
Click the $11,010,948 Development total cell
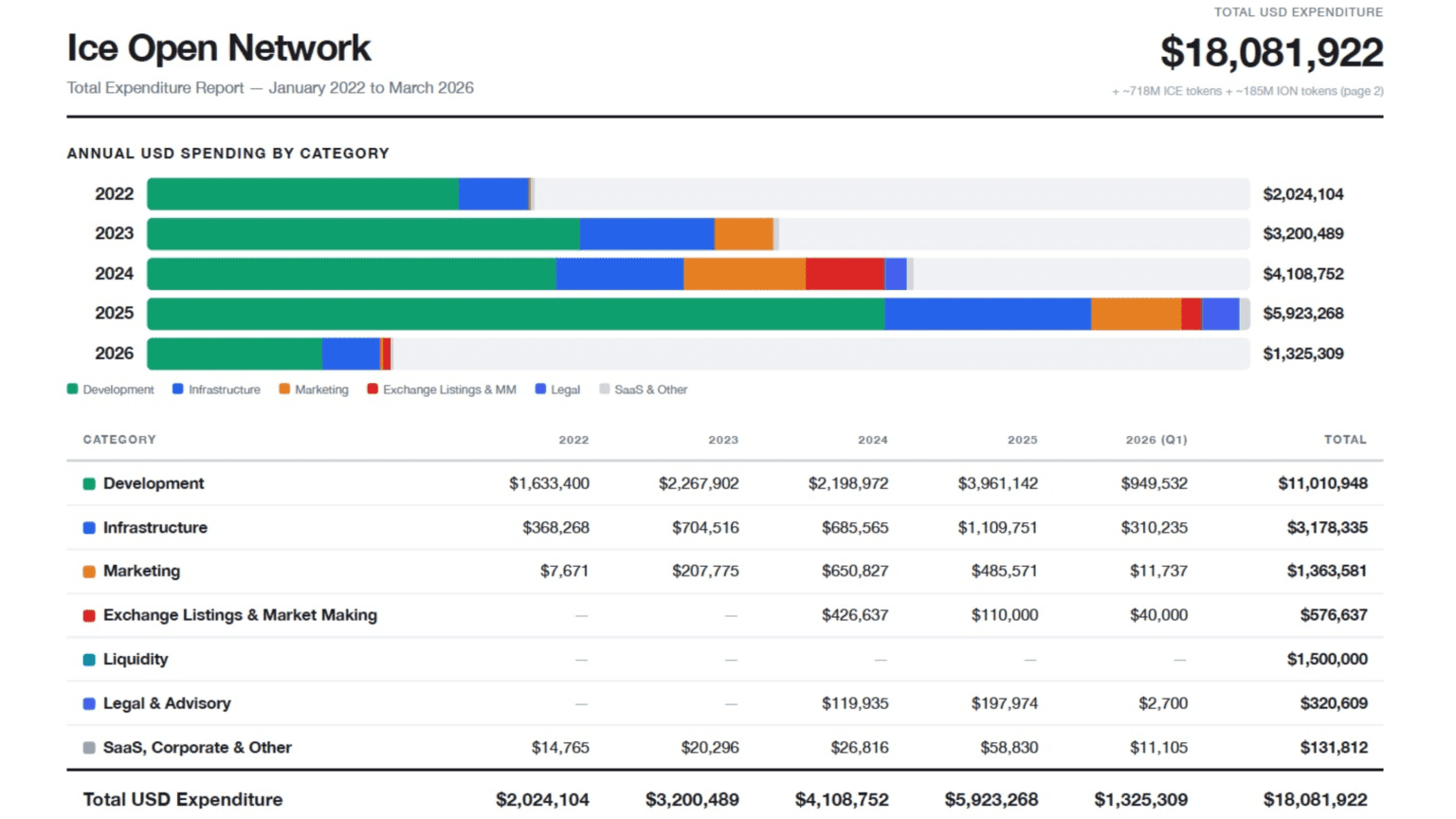1322,483
